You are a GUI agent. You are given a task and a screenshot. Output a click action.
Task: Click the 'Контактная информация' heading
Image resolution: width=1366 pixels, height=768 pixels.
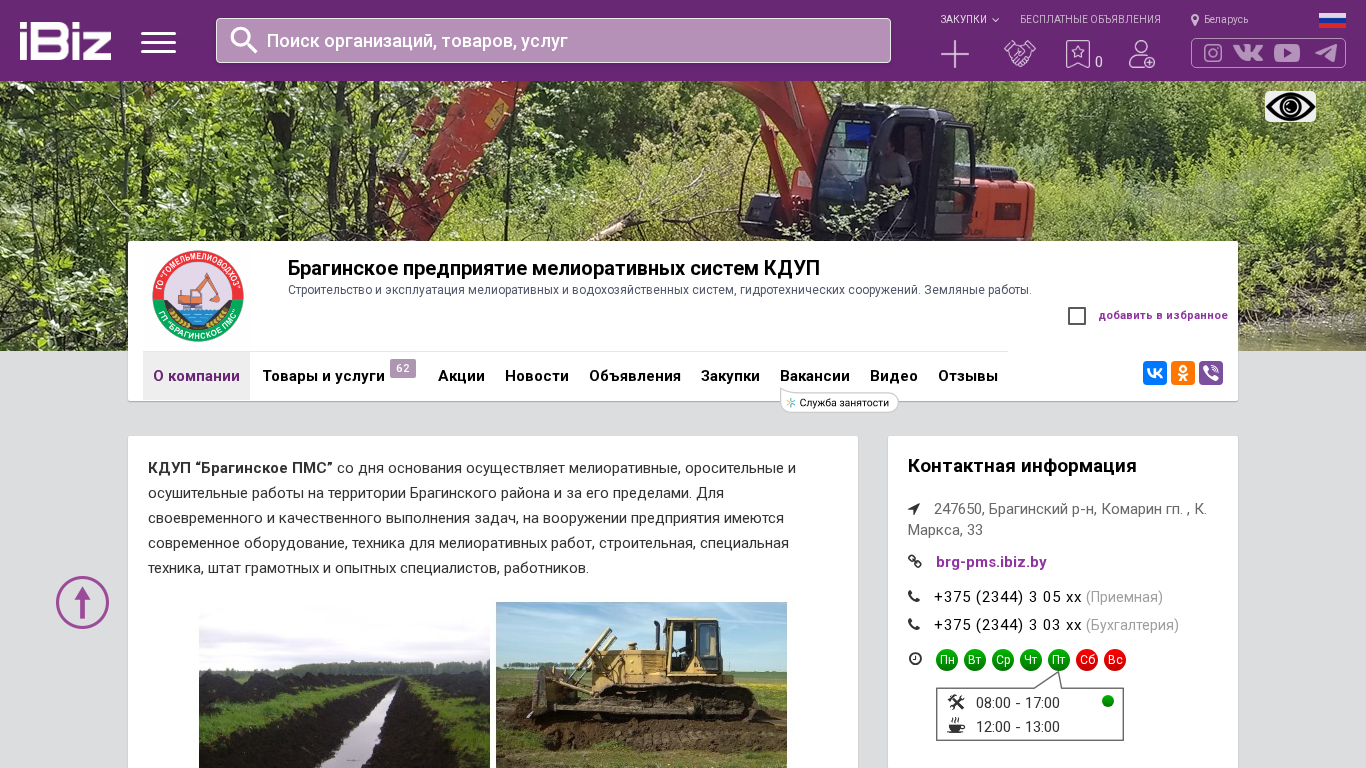[x=1022, y=466]
